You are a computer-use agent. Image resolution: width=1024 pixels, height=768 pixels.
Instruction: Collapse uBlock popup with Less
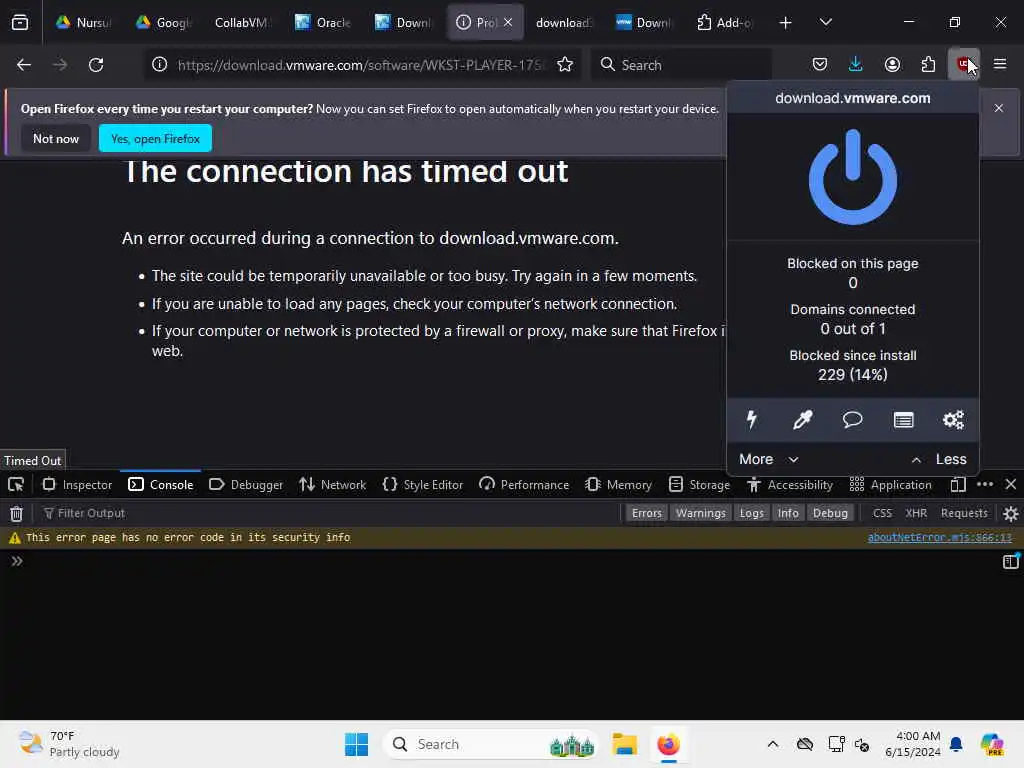click(x=938, y=459)
